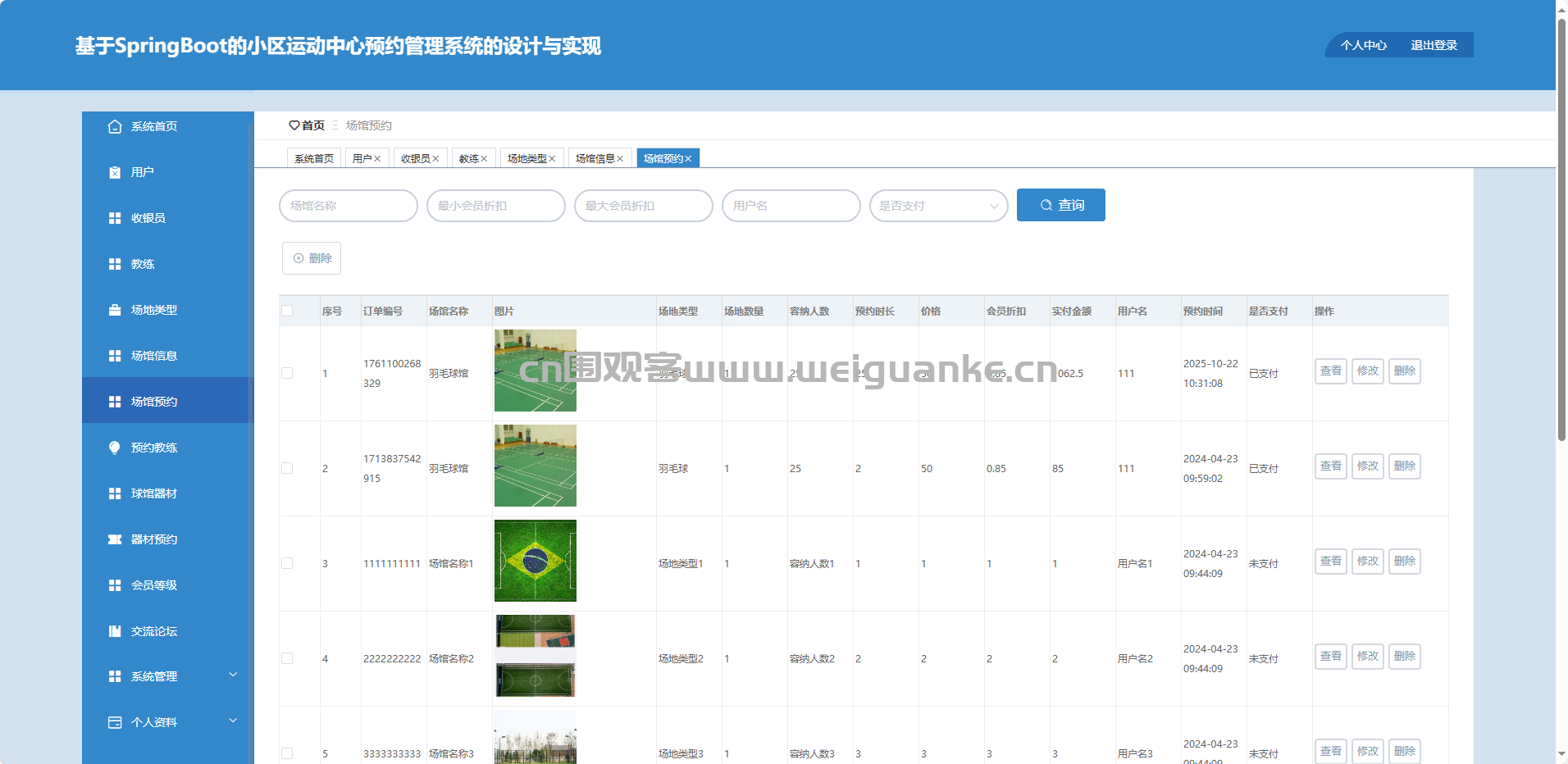1568x764 pixels.
Task: Click the magnifier icon on 查询 button
Action: (1046, 205)
